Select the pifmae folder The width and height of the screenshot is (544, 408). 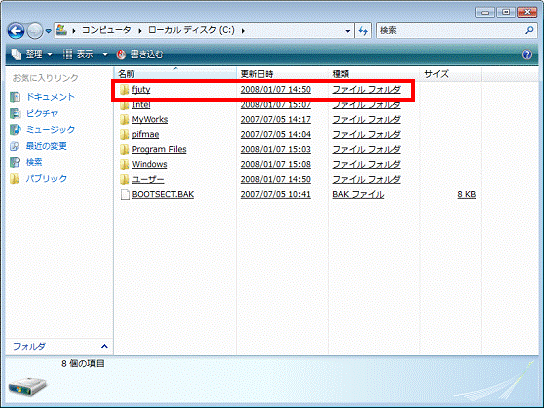tap(145, 134)
